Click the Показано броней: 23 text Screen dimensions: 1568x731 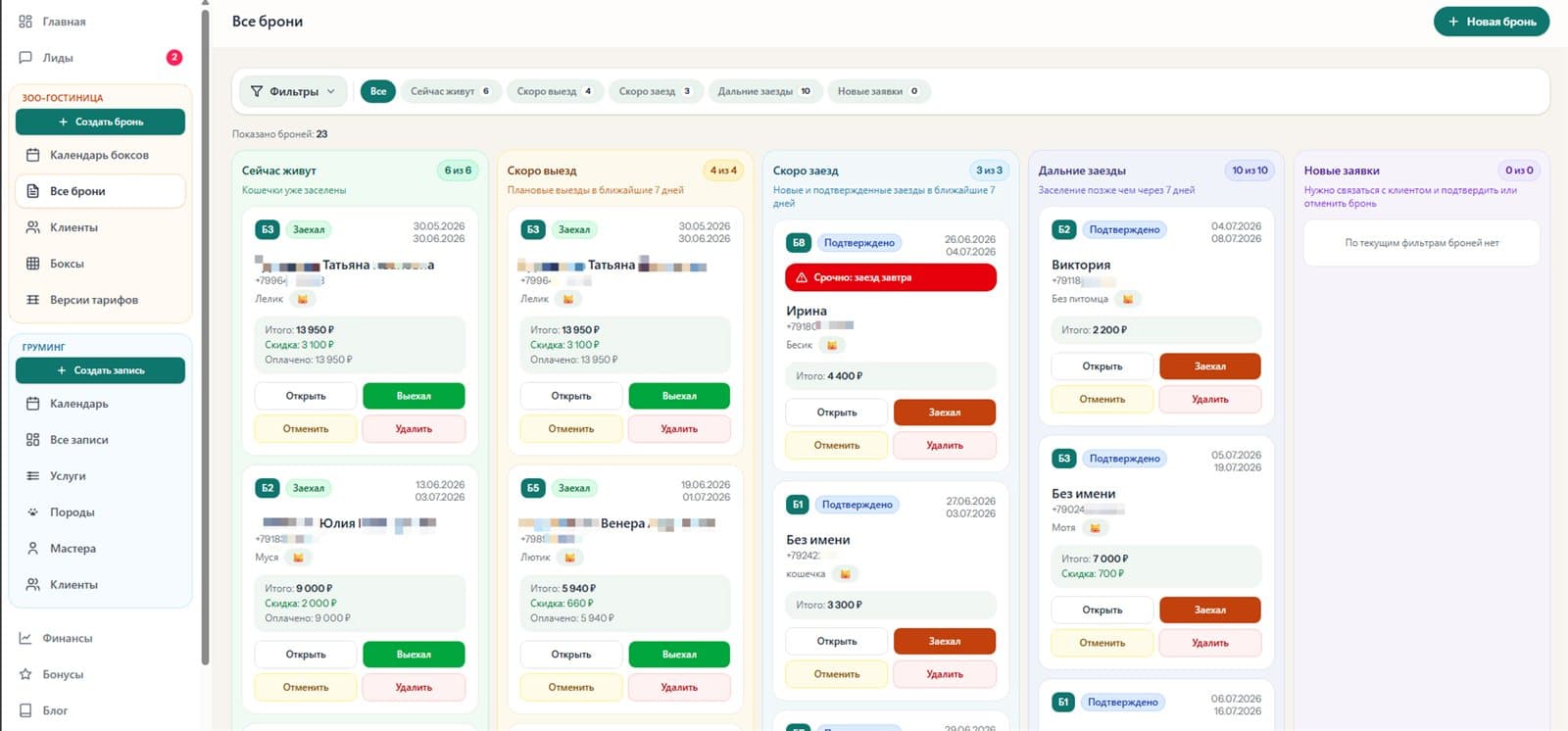coord(280,134)
